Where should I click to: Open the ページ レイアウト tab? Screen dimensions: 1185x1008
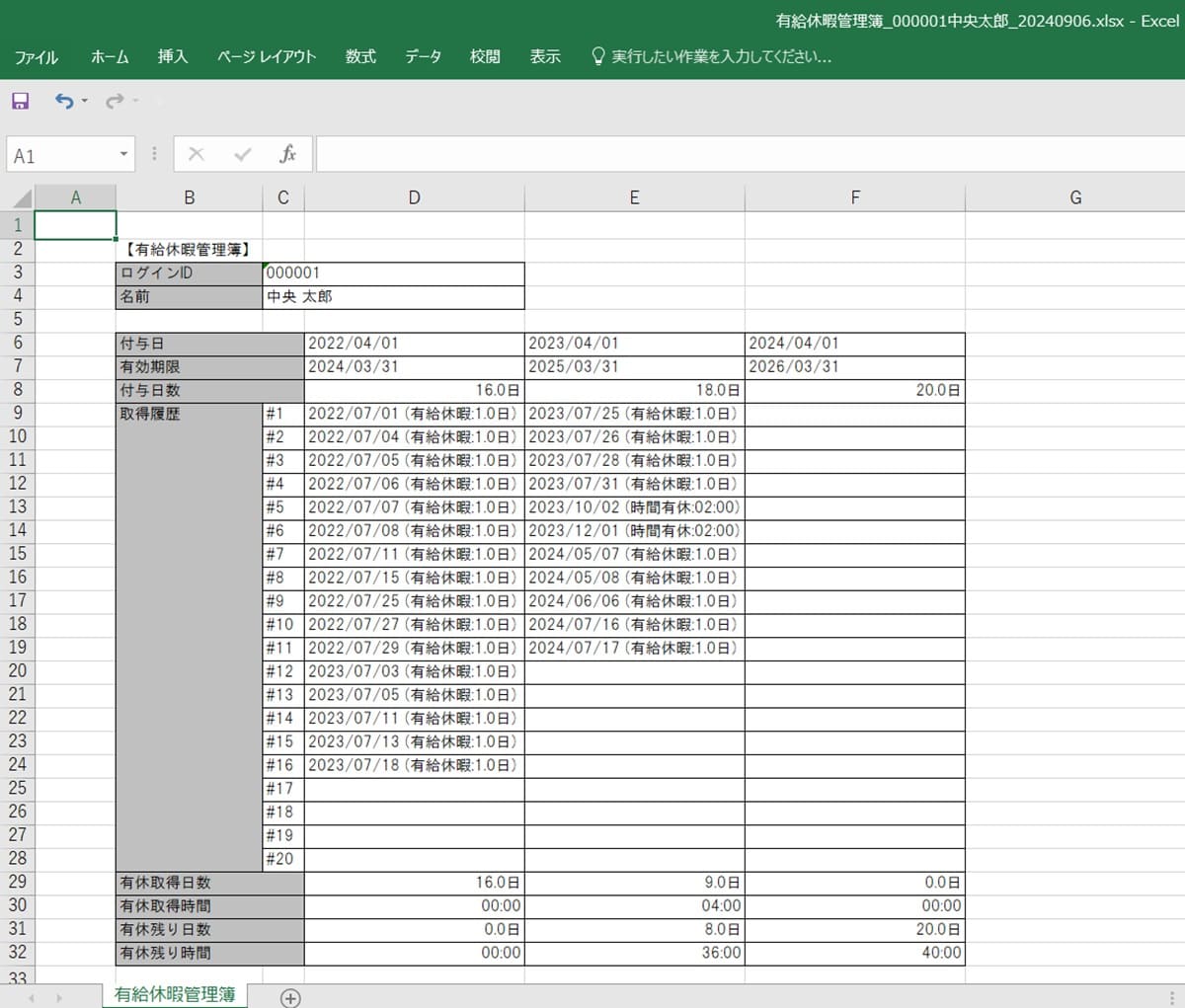click(x=267, y=57)
